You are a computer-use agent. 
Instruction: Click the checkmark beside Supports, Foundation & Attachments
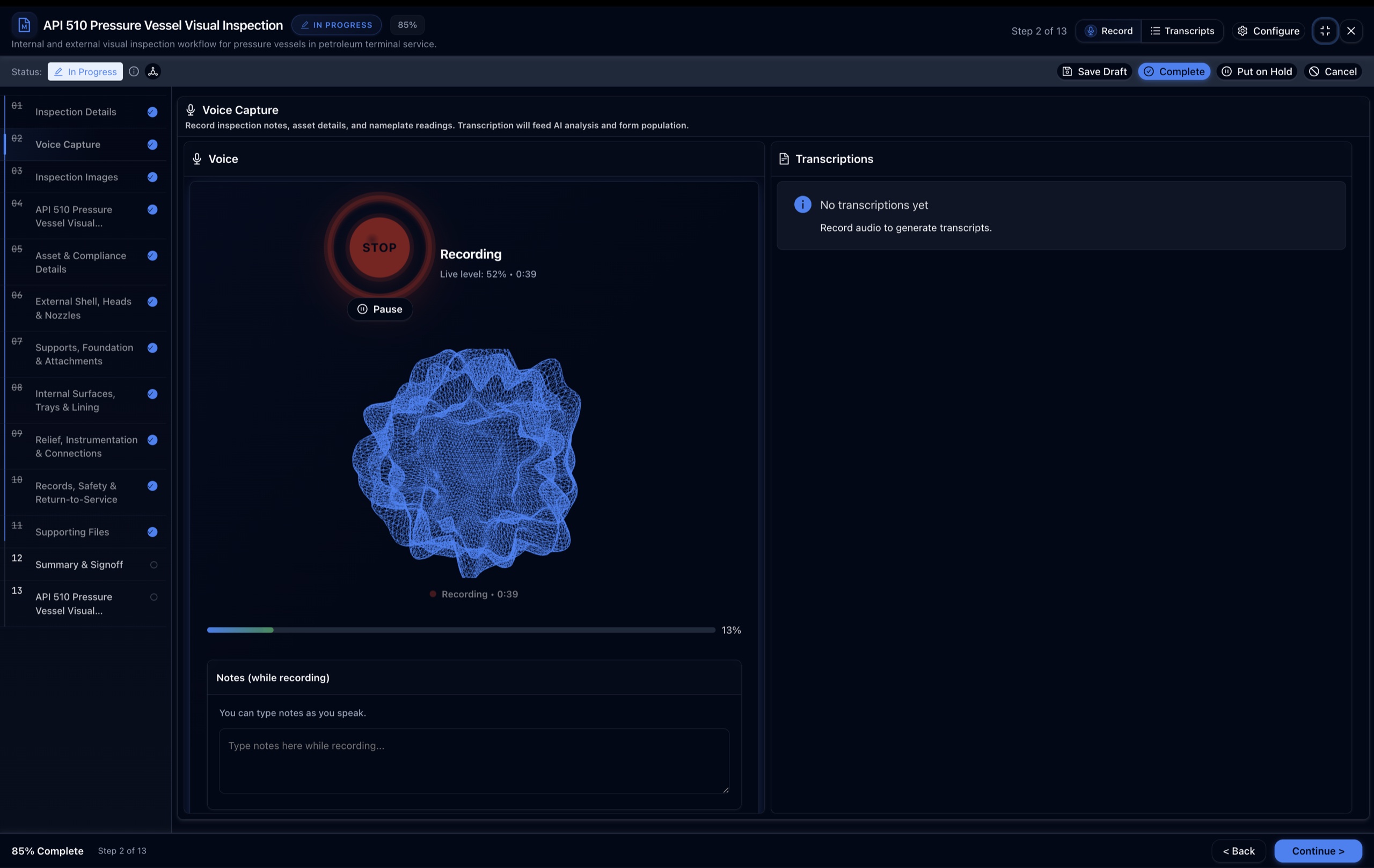coord(152,347)
